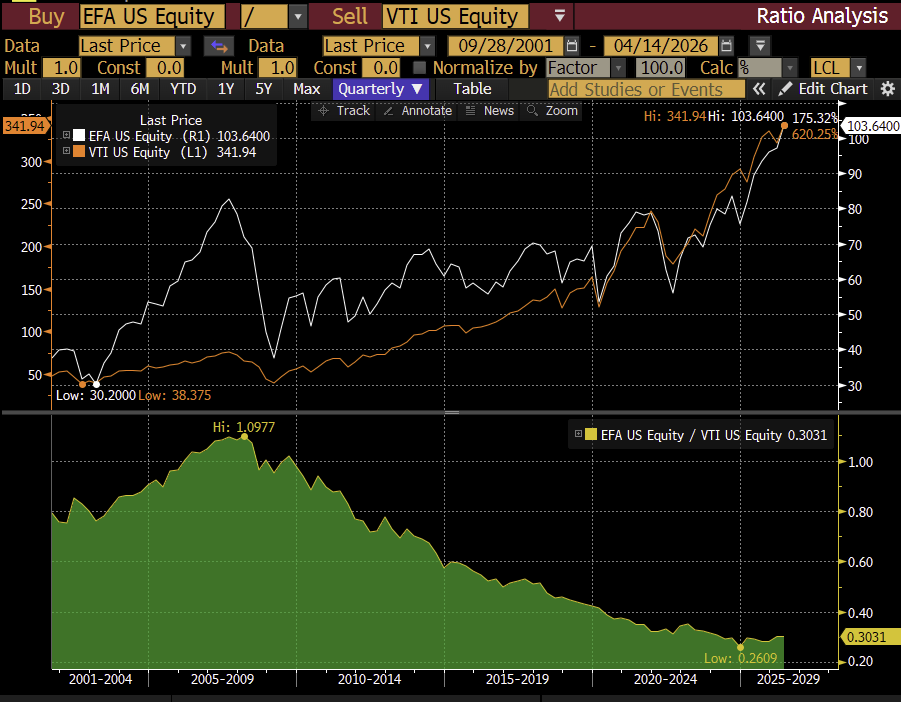The image size is (901, 702).
Task: Click the 2020-2024 axis label
Action: pos(665,679)
